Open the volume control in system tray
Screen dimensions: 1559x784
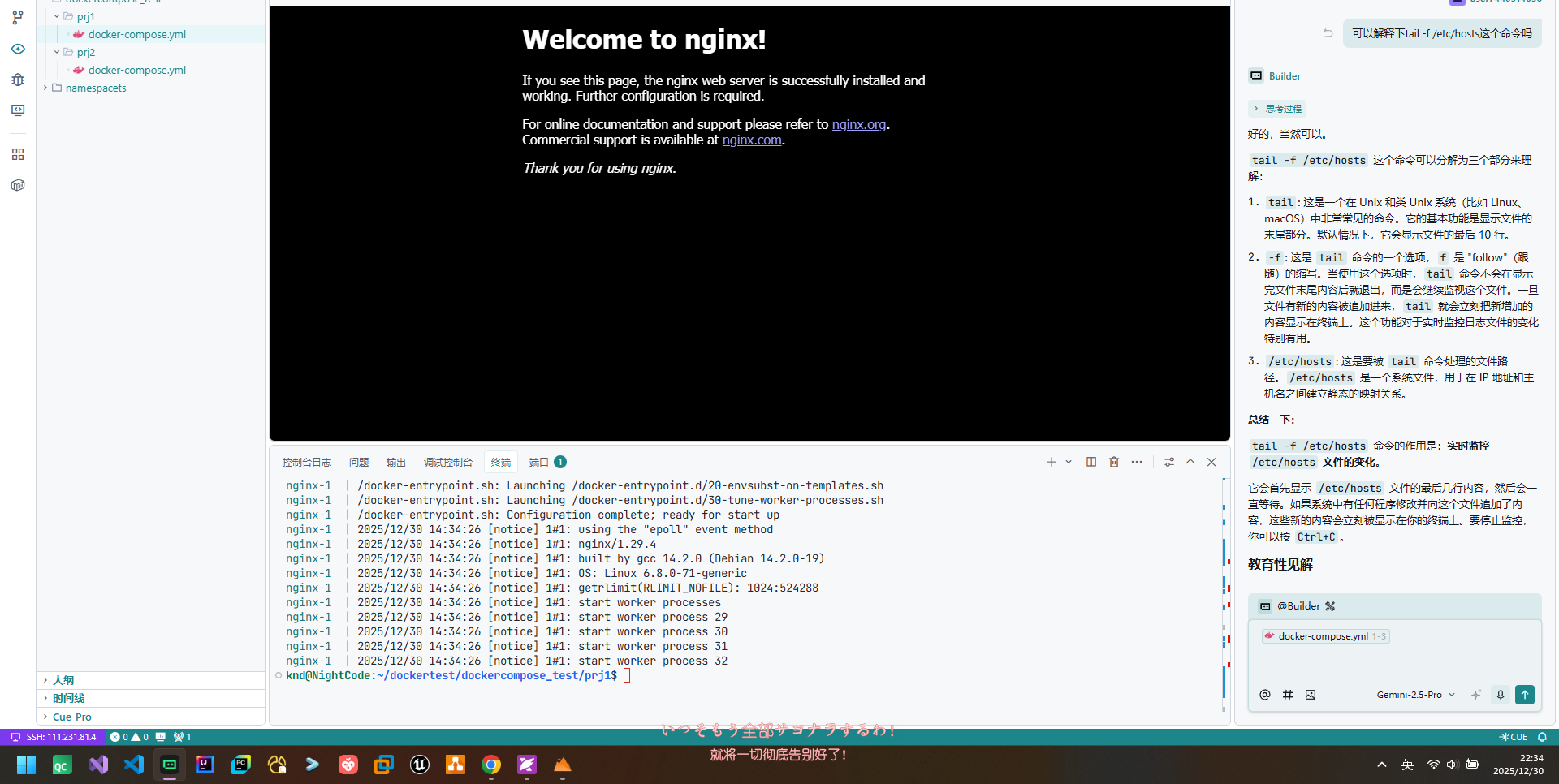tap(1453, 765)
